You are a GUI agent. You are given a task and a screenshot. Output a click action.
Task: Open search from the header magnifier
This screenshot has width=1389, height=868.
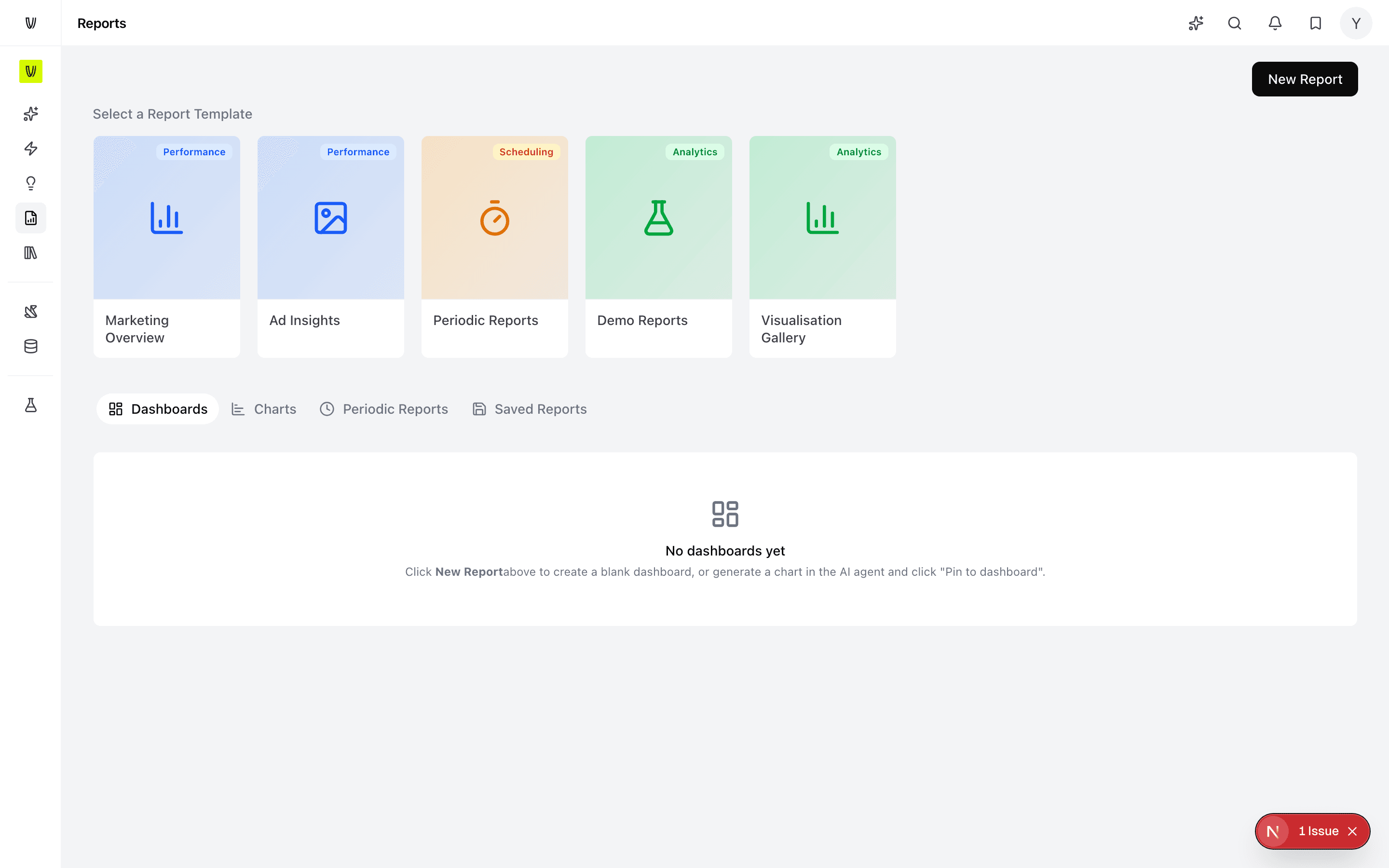pyautogui.click(x=1235, y=23)
